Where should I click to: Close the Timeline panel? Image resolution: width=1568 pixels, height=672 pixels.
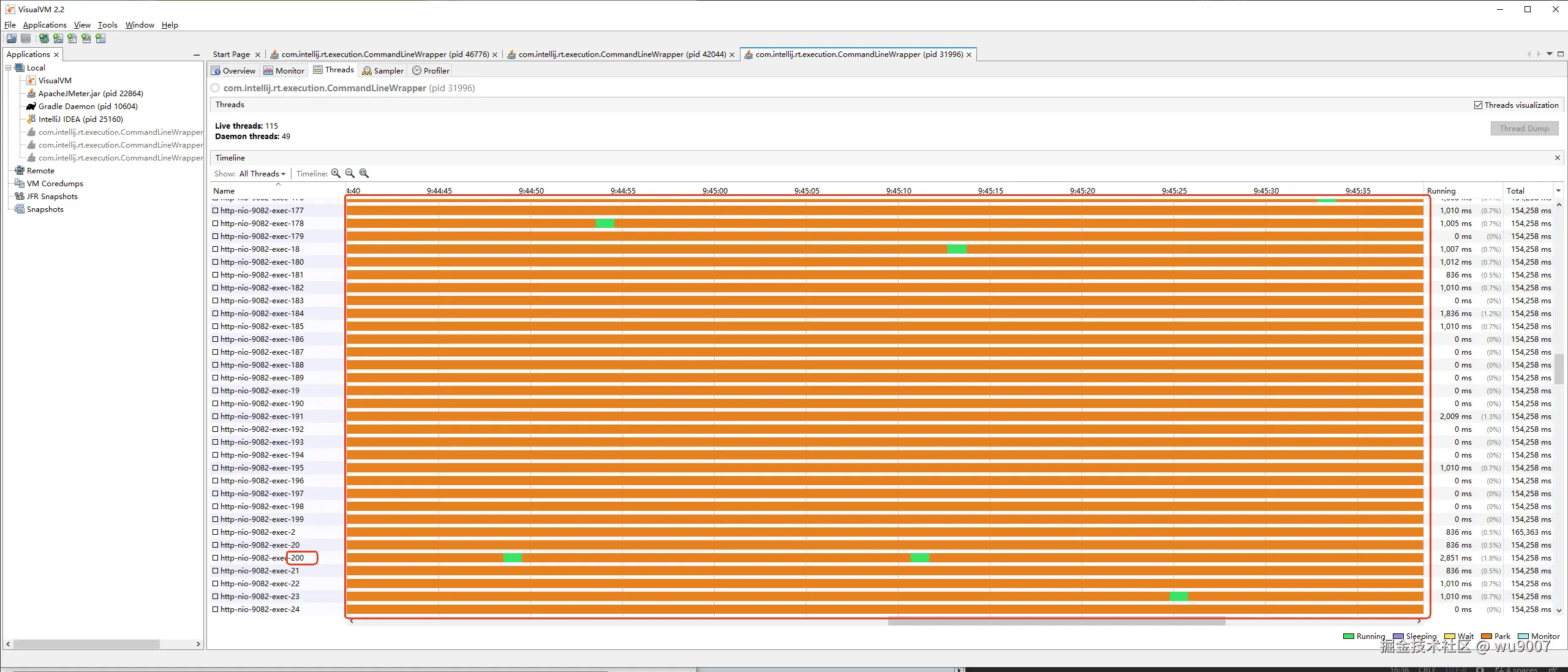tap(1556, 157)
